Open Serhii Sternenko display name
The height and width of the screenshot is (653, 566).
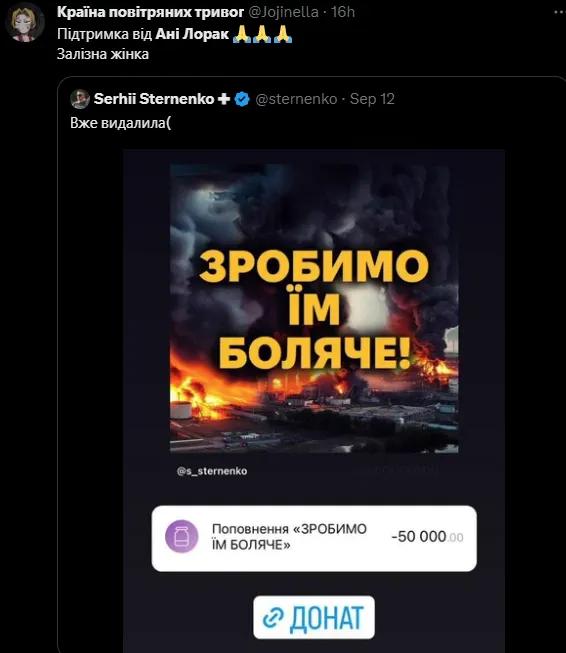coord(154,99)
